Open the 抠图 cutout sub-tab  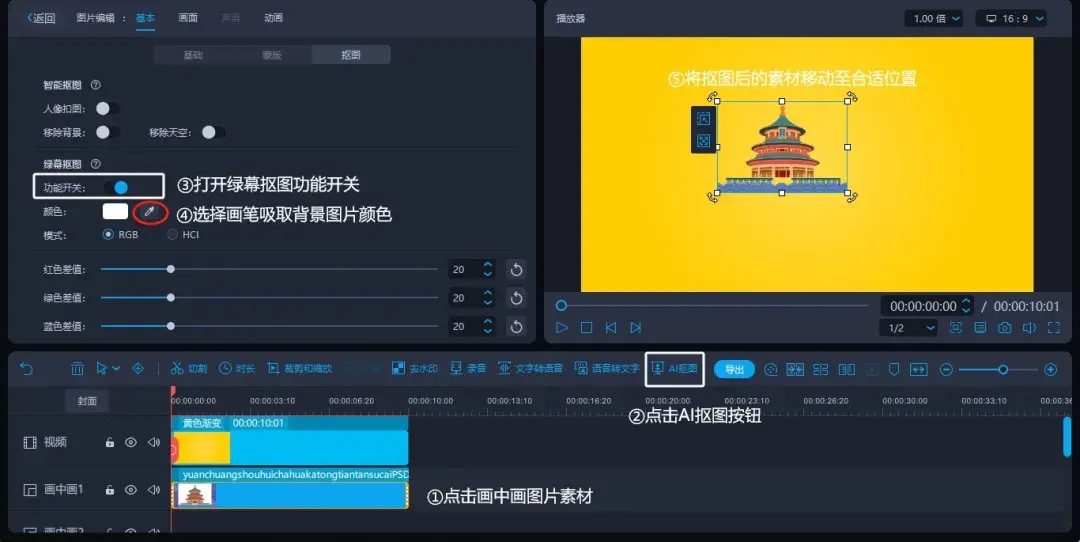point(351,55)
